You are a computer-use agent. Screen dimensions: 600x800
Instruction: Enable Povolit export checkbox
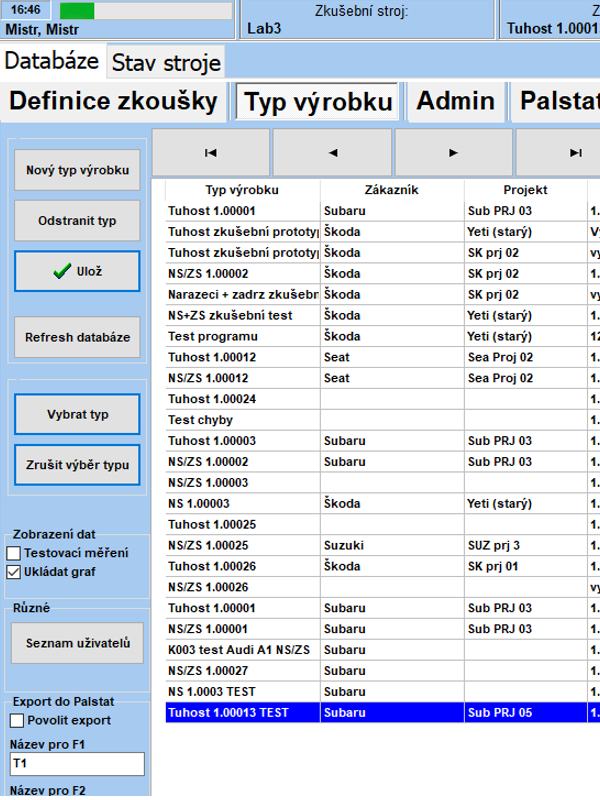(x=17, y=720)
